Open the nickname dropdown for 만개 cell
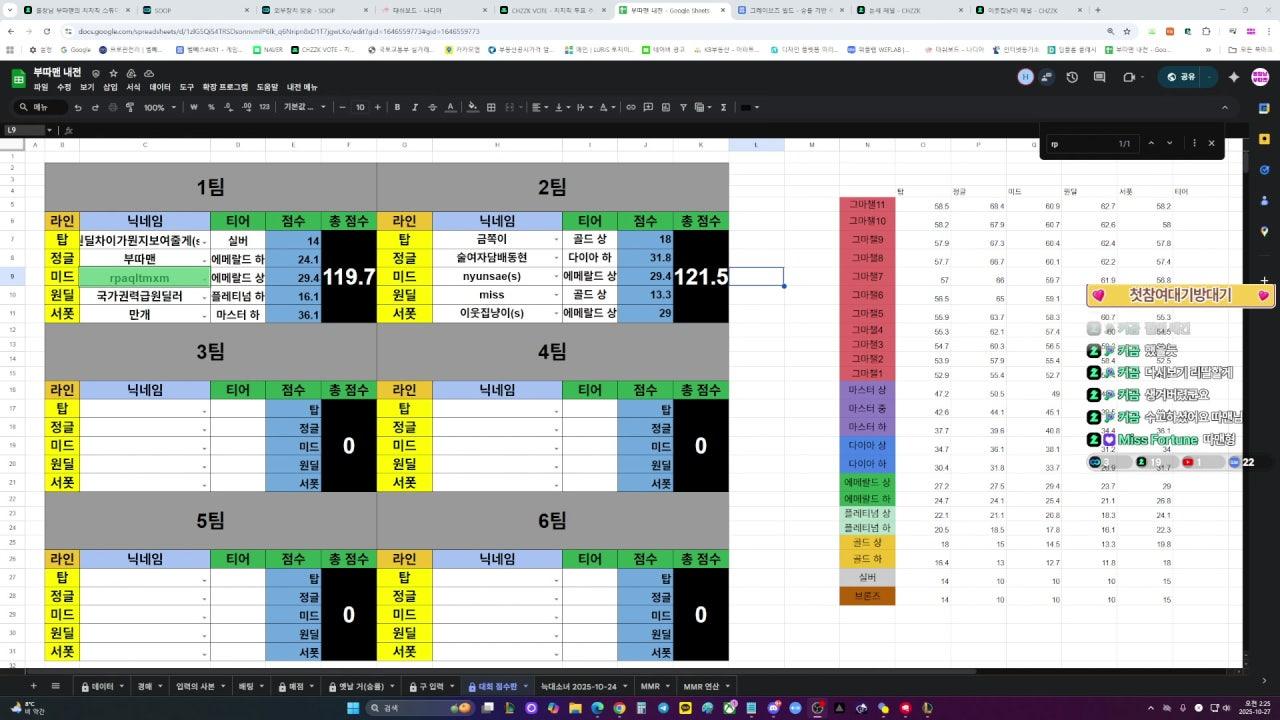 point(205,316)
